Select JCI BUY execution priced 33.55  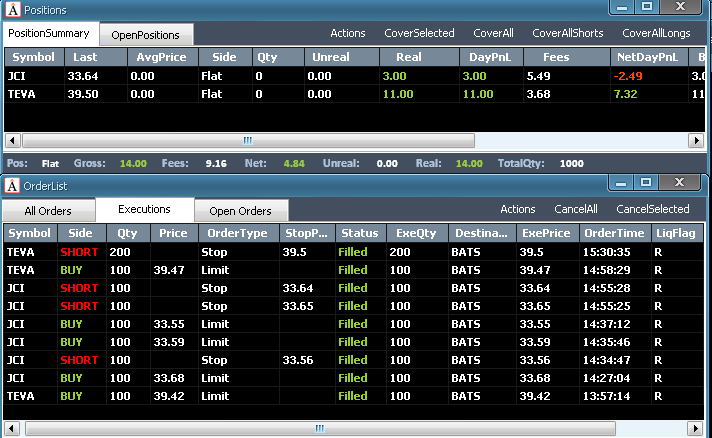353,324
